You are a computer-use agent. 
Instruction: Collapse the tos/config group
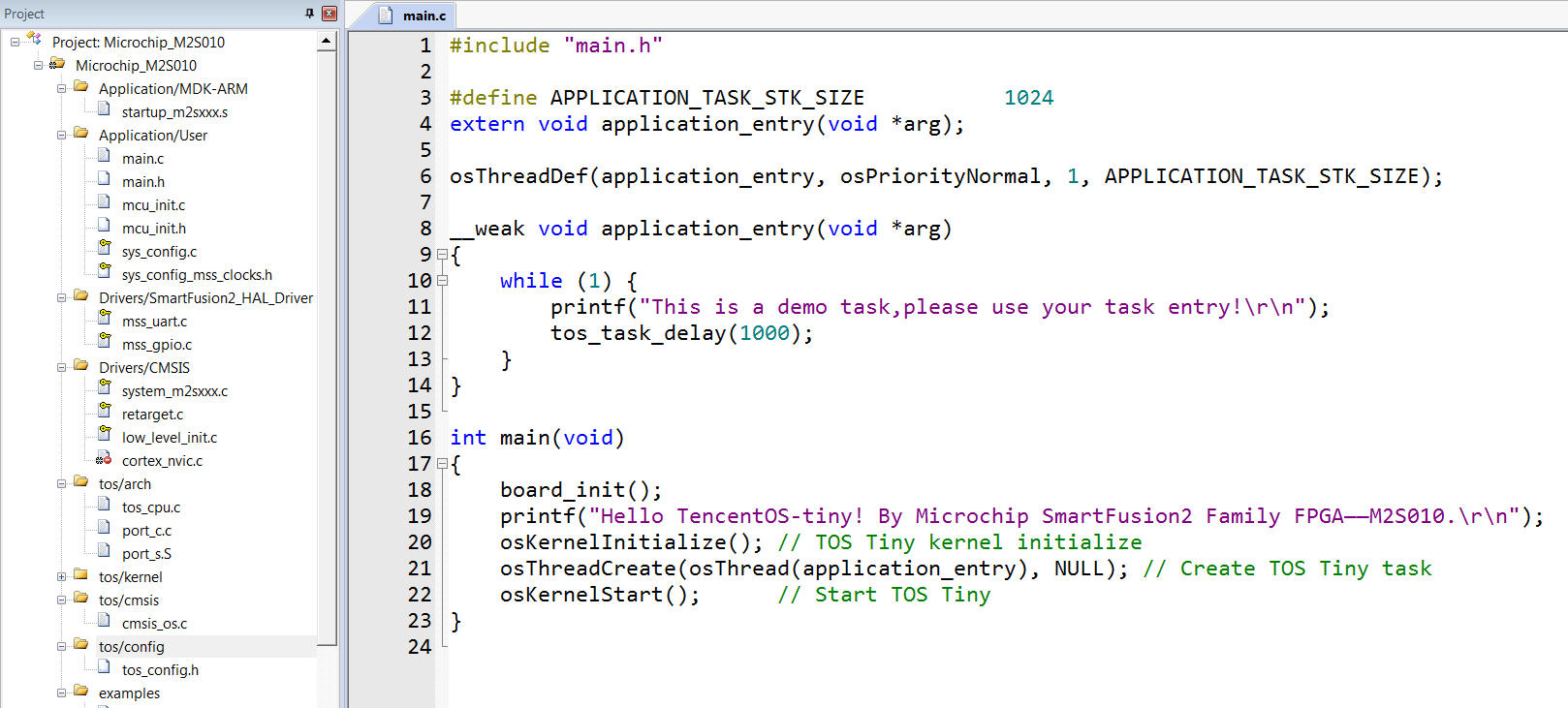(x=62, y=647)
